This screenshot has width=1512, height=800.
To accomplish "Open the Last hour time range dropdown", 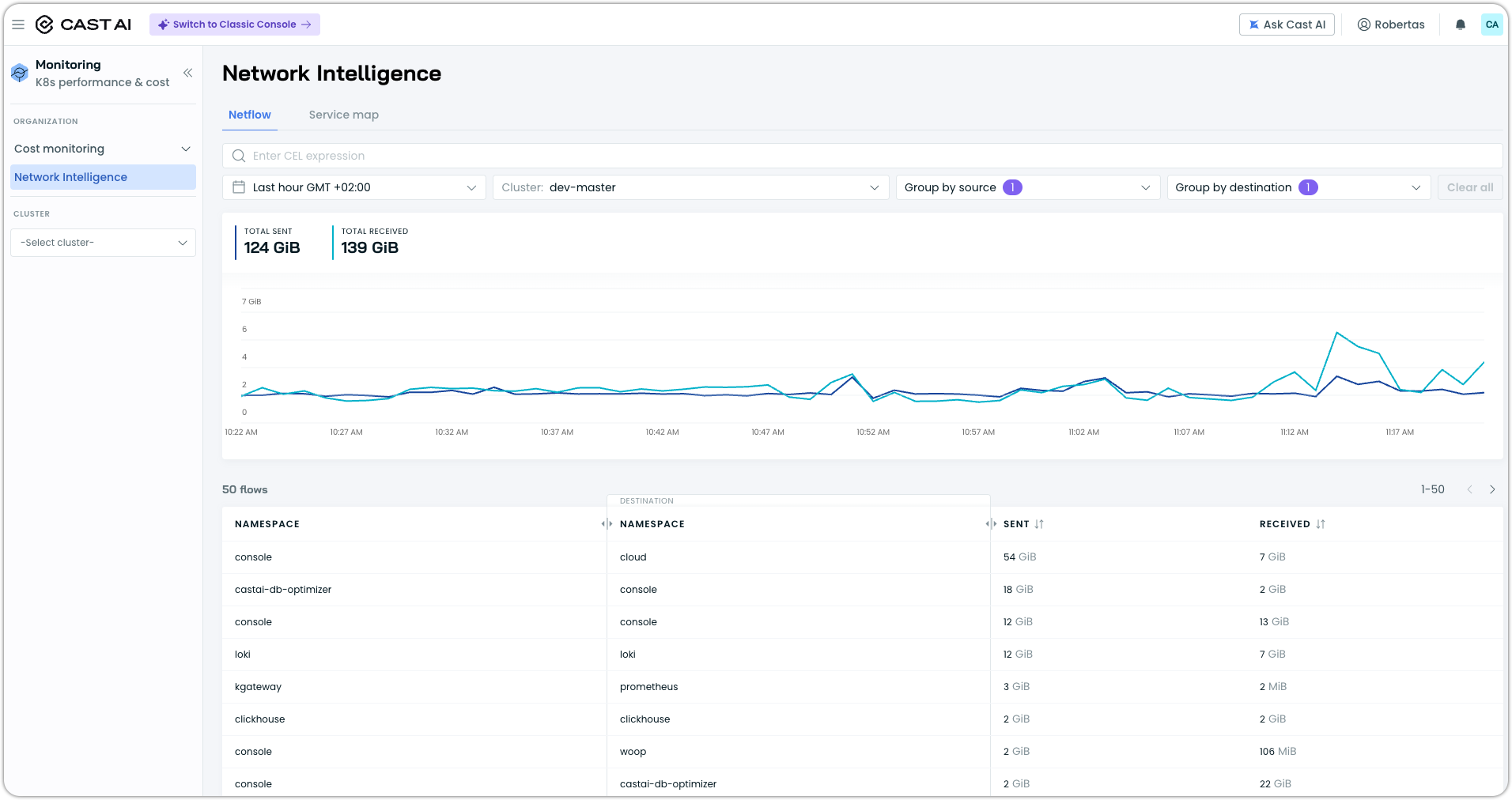I will pos(354,187).
